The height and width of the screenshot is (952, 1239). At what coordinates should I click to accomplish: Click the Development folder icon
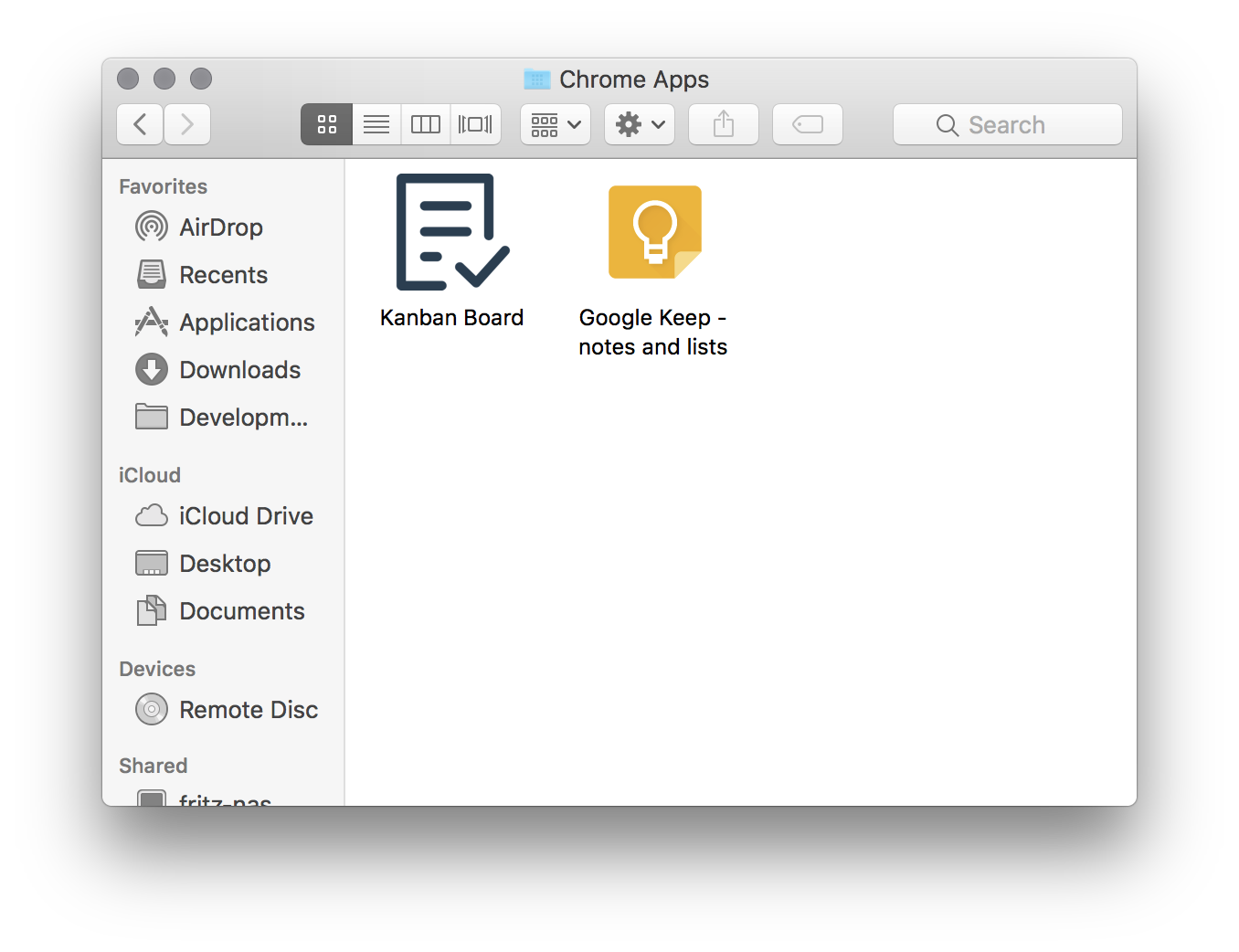tap(152, 417)
